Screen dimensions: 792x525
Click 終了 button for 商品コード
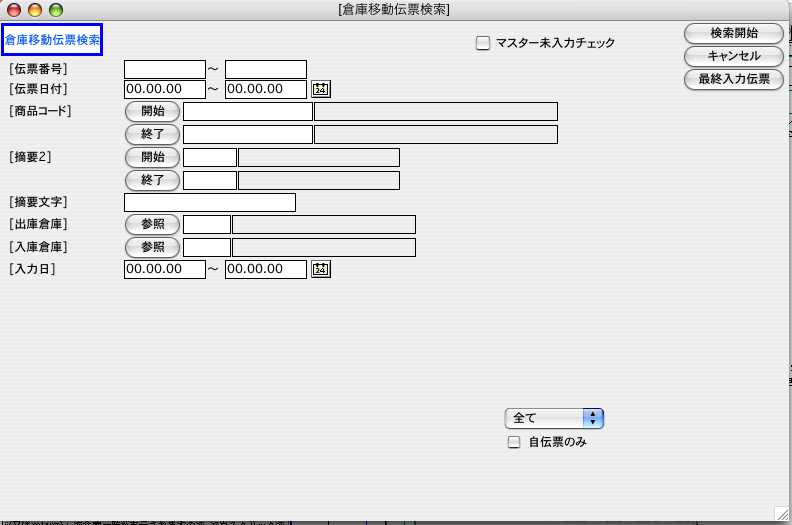[152, 134]
